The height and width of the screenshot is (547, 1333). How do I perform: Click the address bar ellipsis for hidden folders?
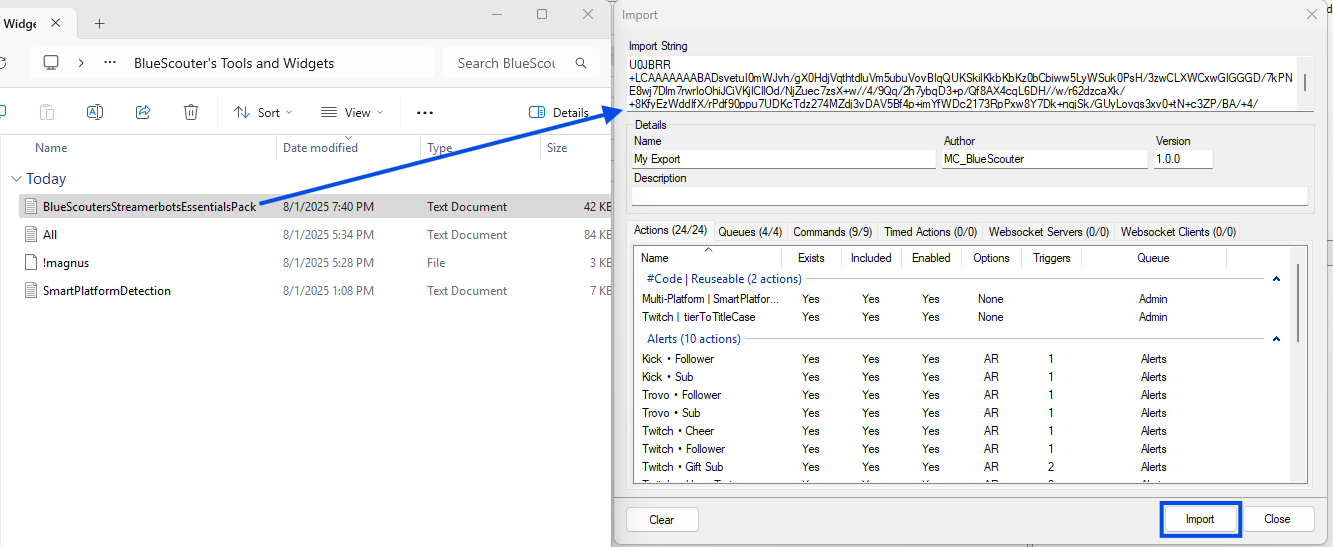(110, 63)
